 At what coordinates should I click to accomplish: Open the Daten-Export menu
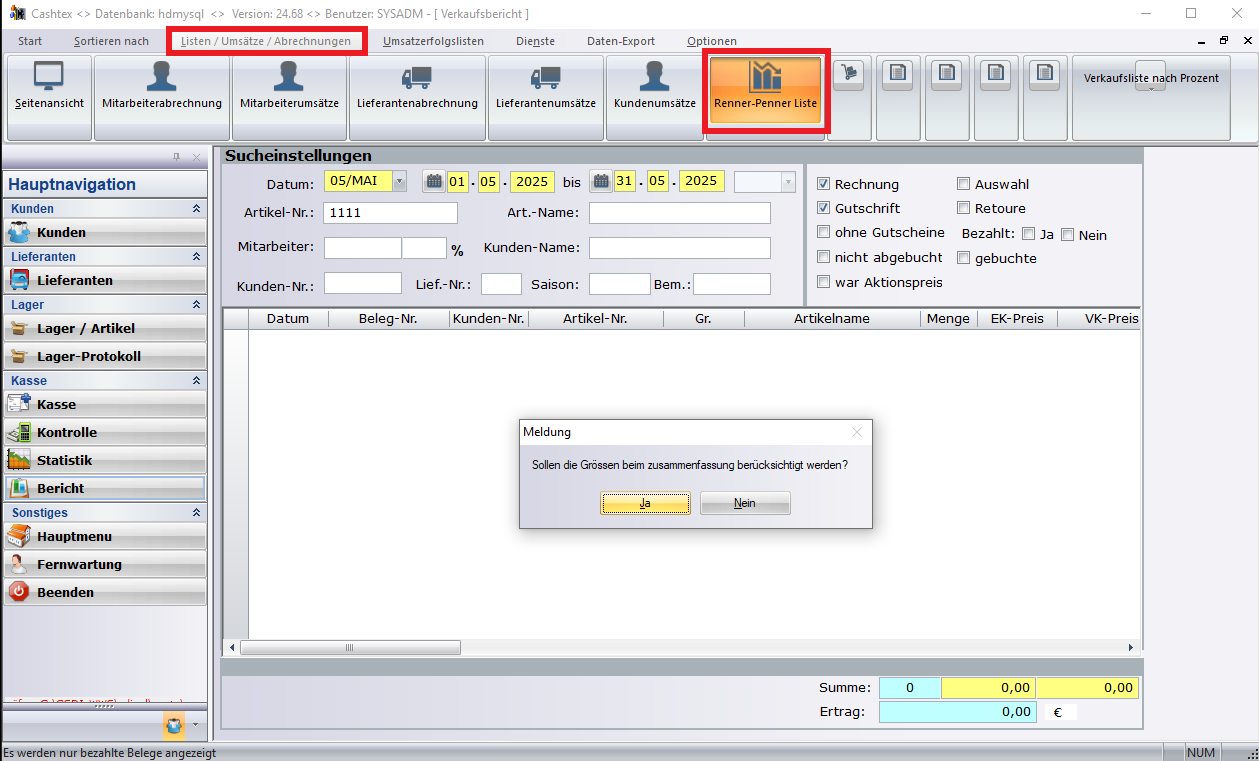tap(620, 41)
